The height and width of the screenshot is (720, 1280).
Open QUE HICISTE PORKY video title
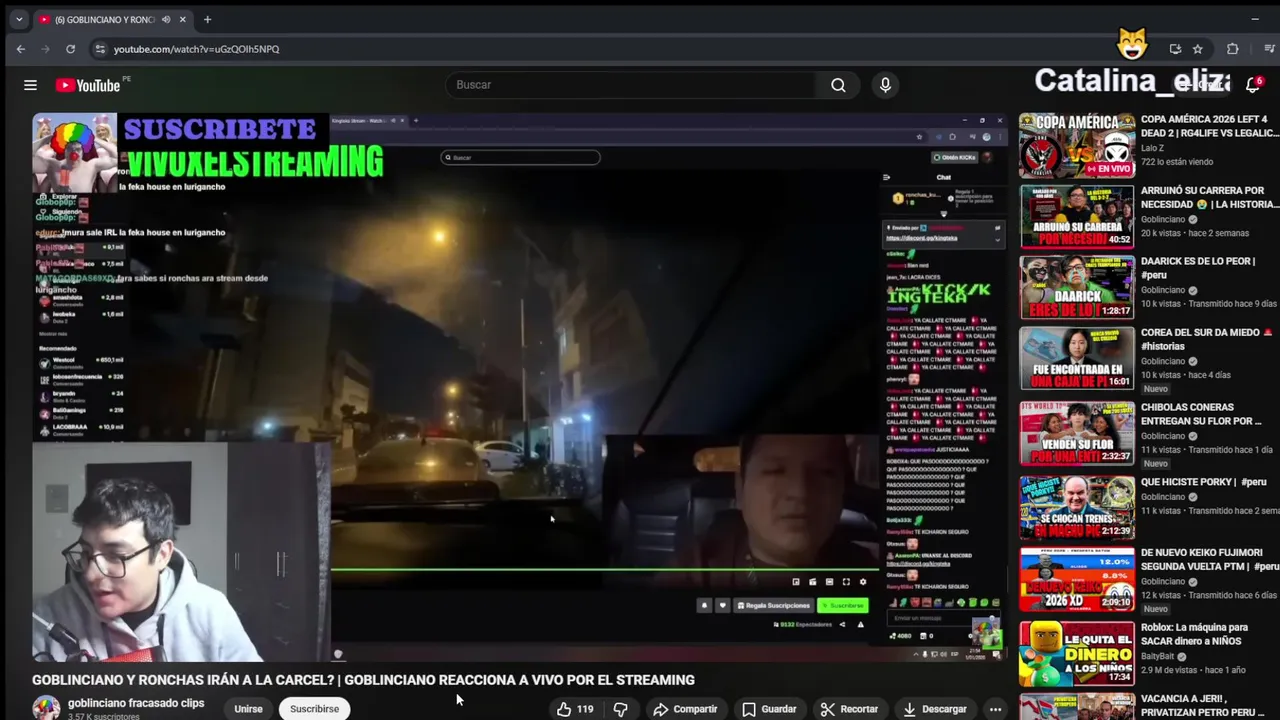coord(1203,482)
